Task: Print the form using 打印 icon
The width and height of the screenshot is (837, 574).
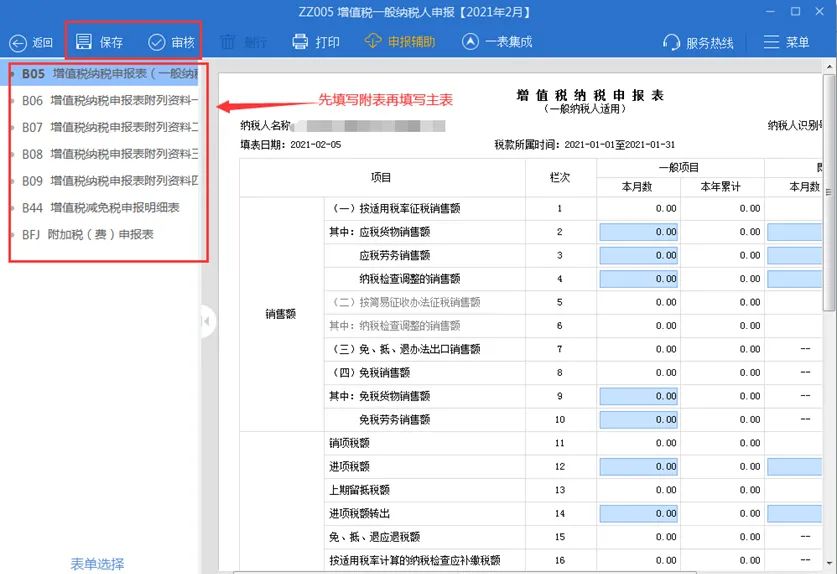Action: pos(300,42)
